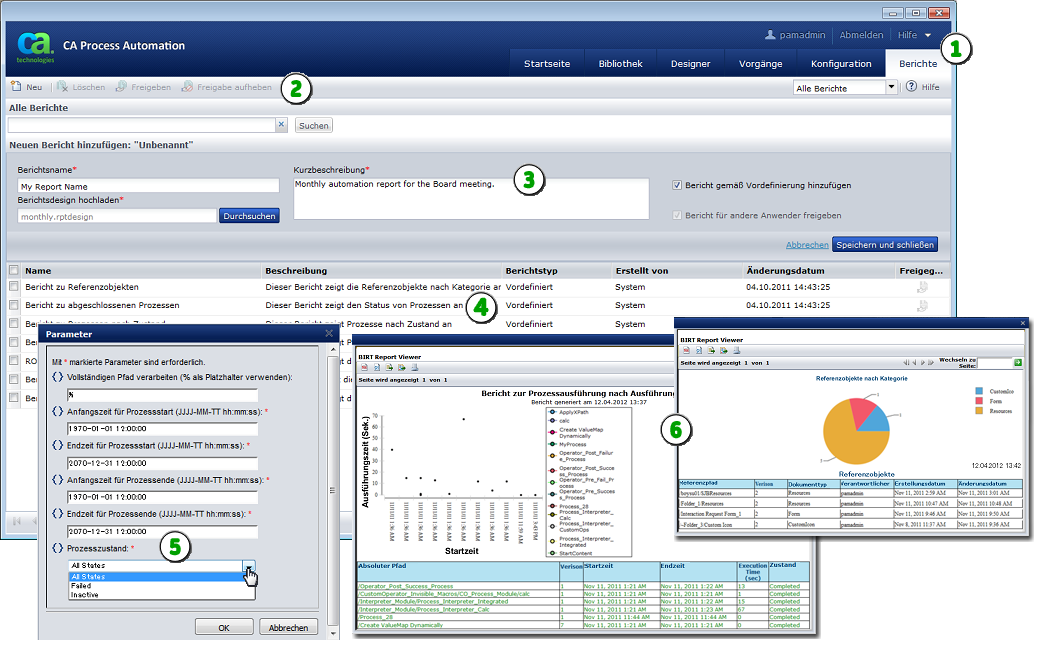Toggle 'Bericht gemäß Vordefinierung hinzufügen' checkbox
This screenshot has height=652, width=1047.
point(677,185)
